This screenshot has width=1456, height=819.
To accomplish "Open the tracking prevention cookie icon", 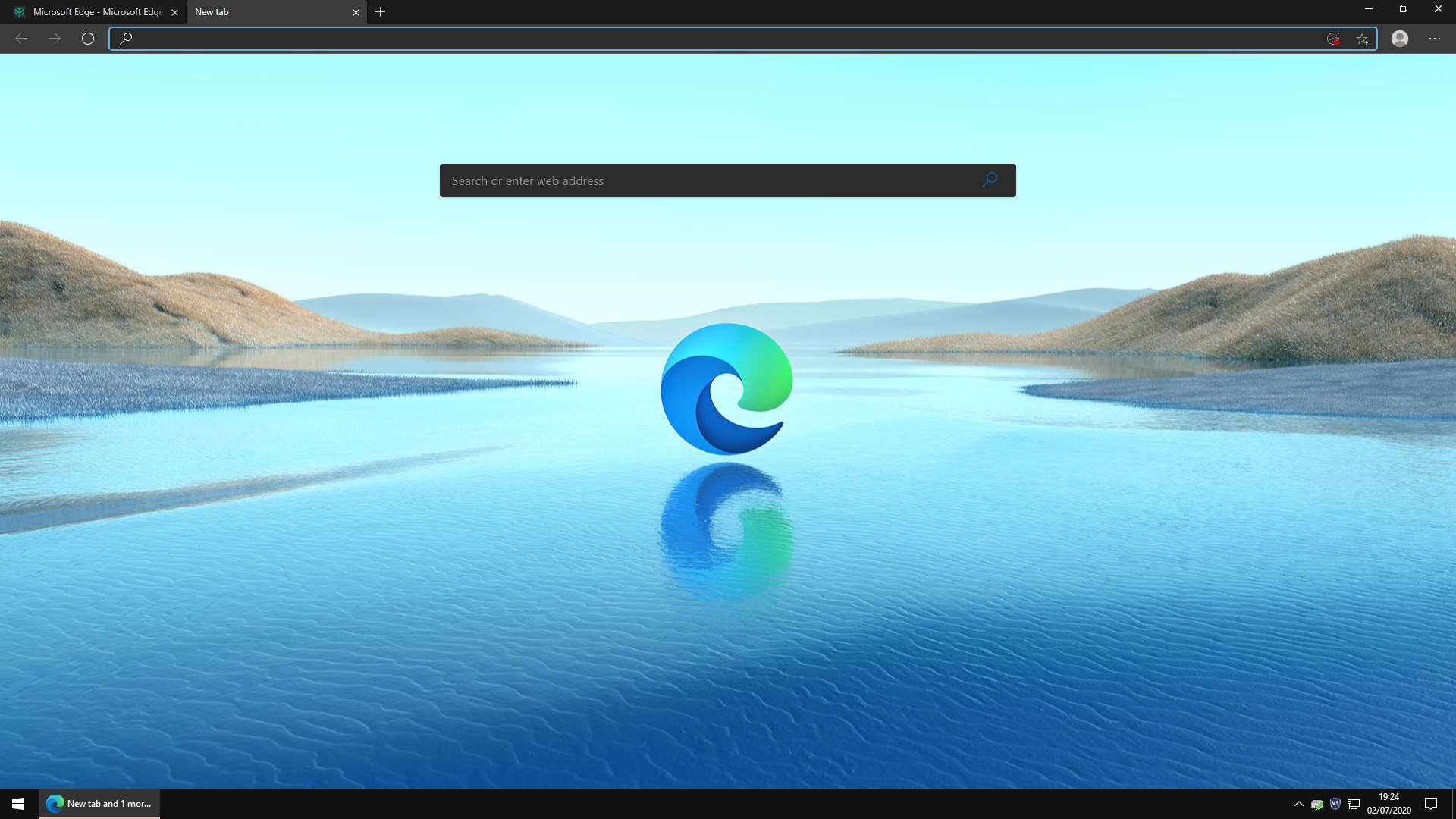I will click(1332, 39).
